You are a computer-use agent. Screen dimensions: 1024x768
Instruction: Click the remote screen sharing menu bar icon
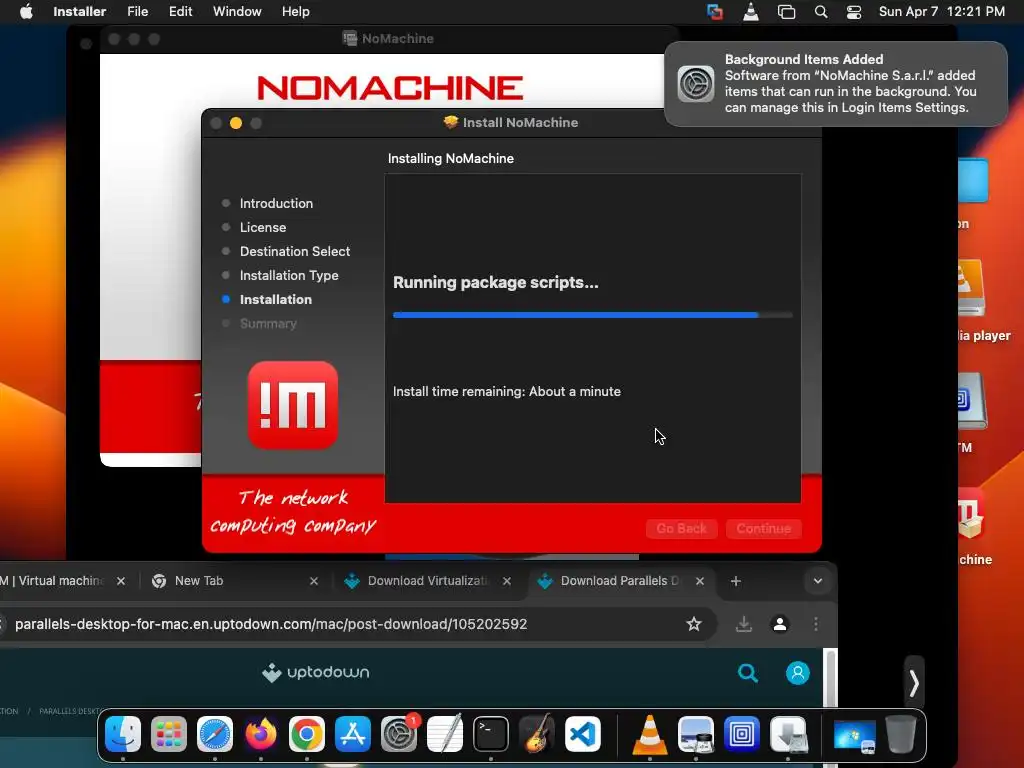coord(715,12)
